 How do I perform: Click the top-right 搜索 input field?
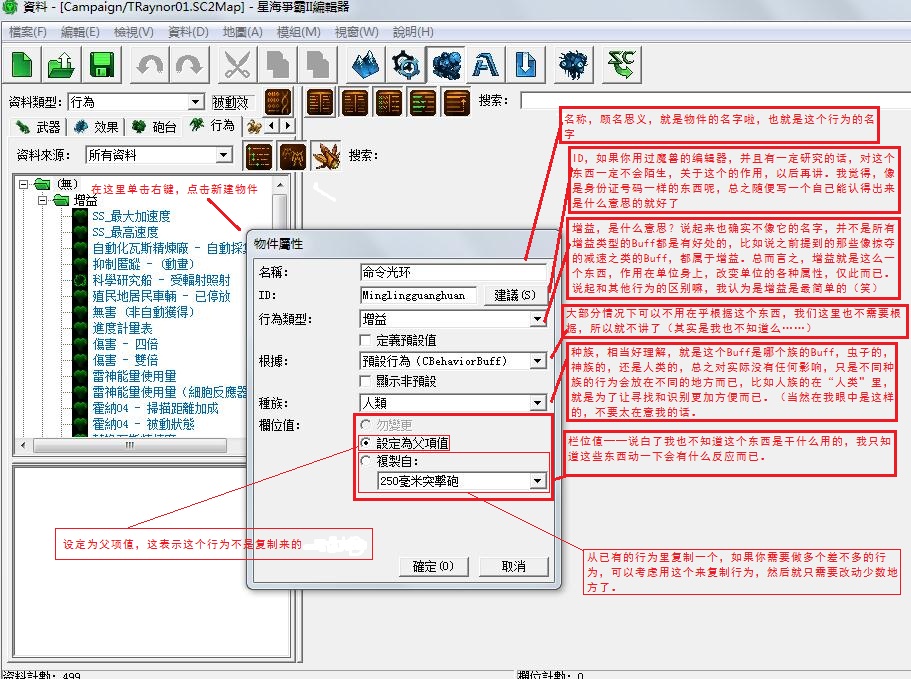point(715,100)
